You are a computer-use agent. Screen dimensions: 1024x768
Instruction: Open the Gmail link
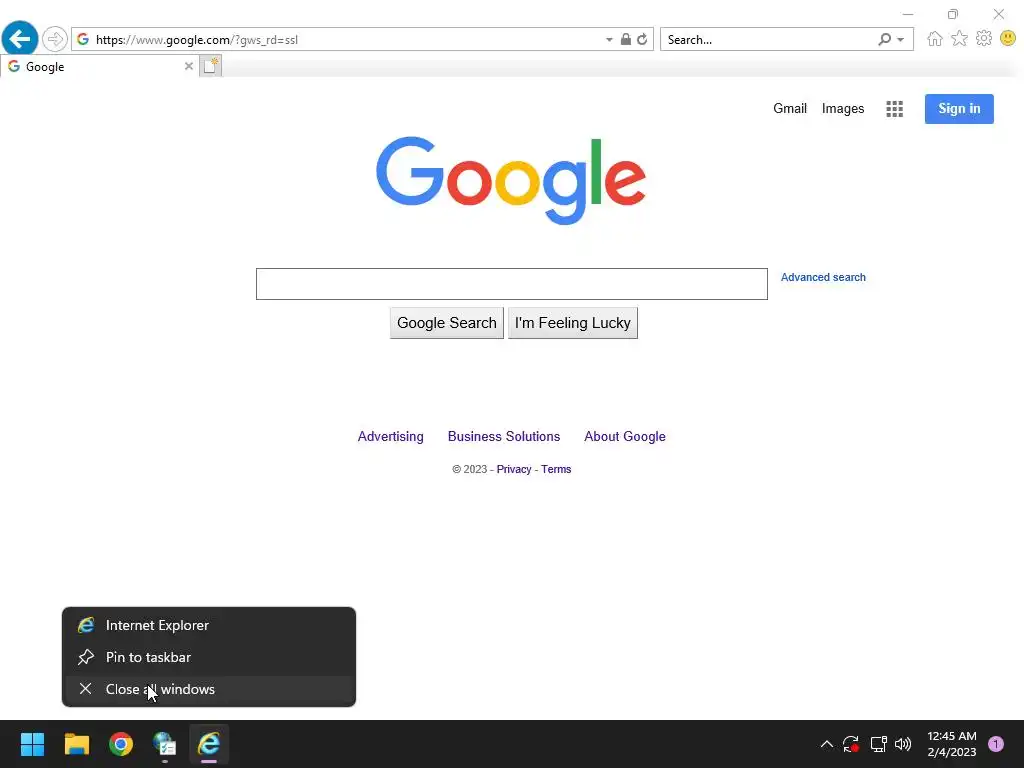790,108
